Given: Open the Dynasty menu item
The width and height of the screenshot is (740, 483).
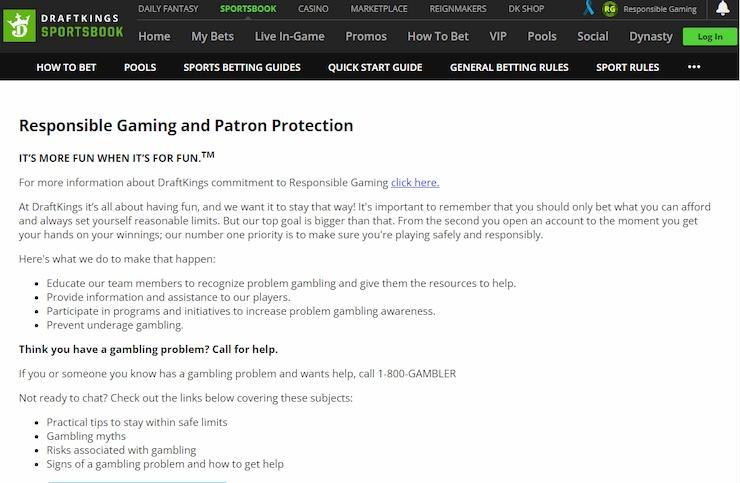Looking at the screenshot, I should pos(650,36).
